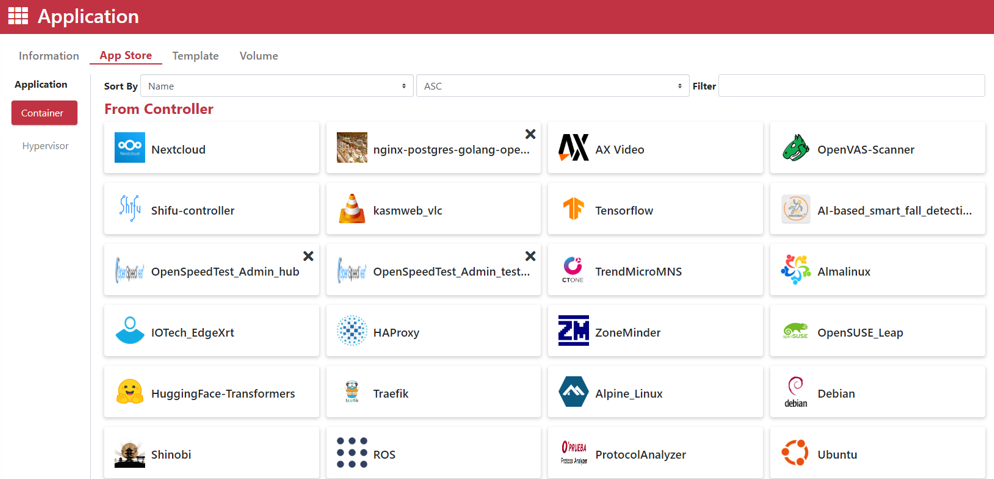Open the app grid menu icon

click(x=18, y=16)
